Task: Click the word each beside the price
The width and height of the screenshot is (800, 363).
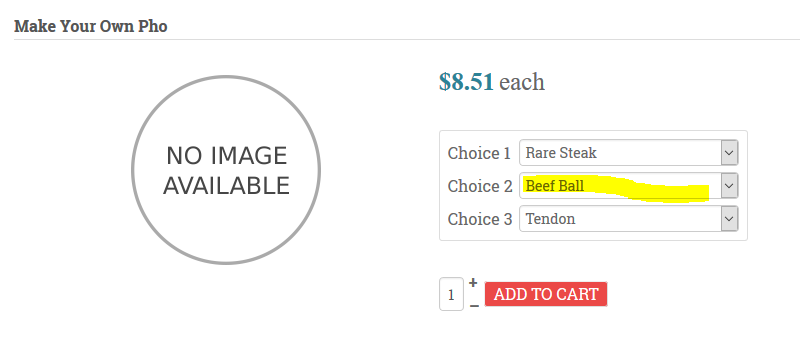Action: point(522,82)
